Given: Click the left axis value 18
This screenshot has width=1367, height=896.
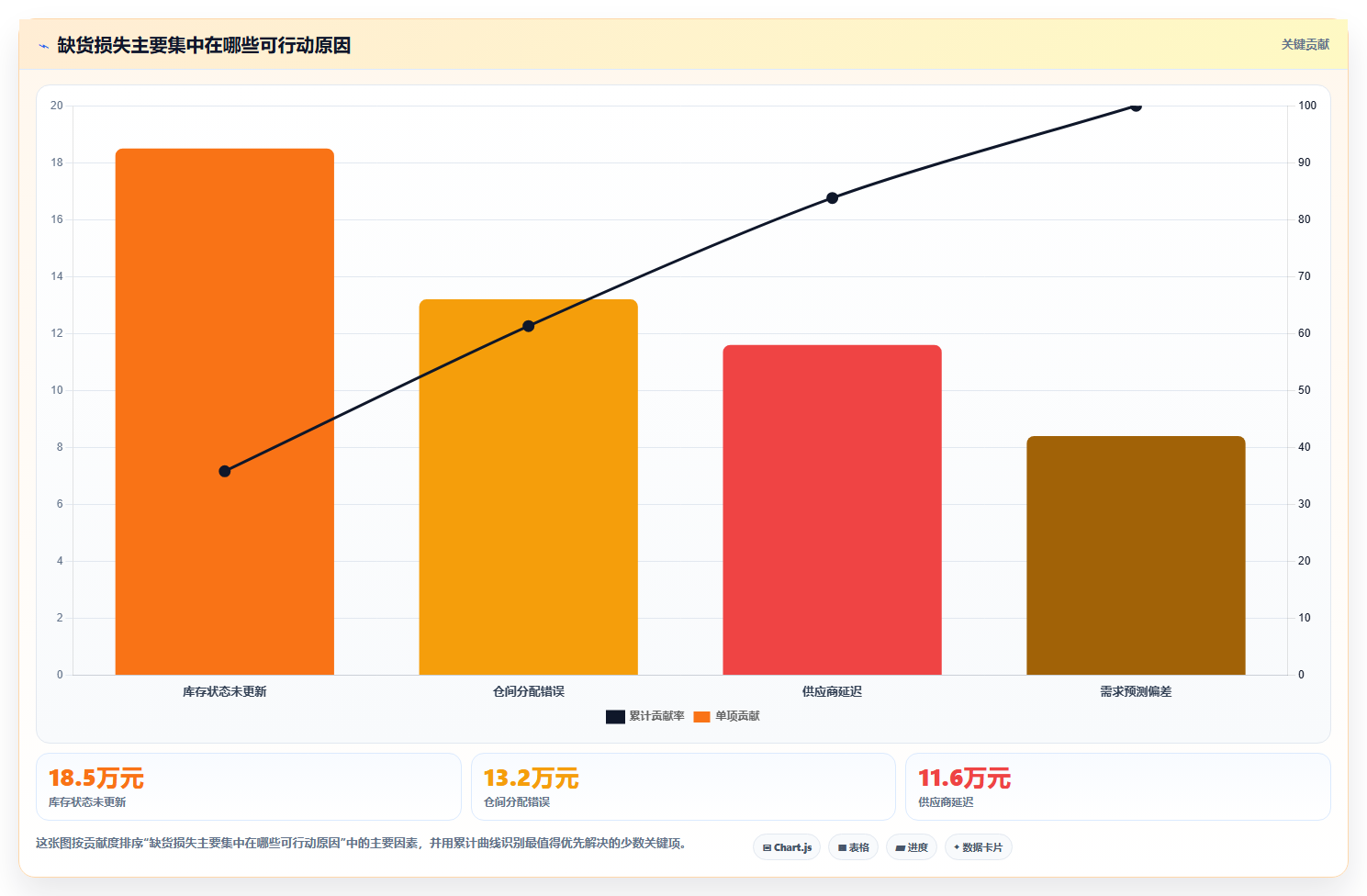Looking at the screenshot, I should 57,162.
